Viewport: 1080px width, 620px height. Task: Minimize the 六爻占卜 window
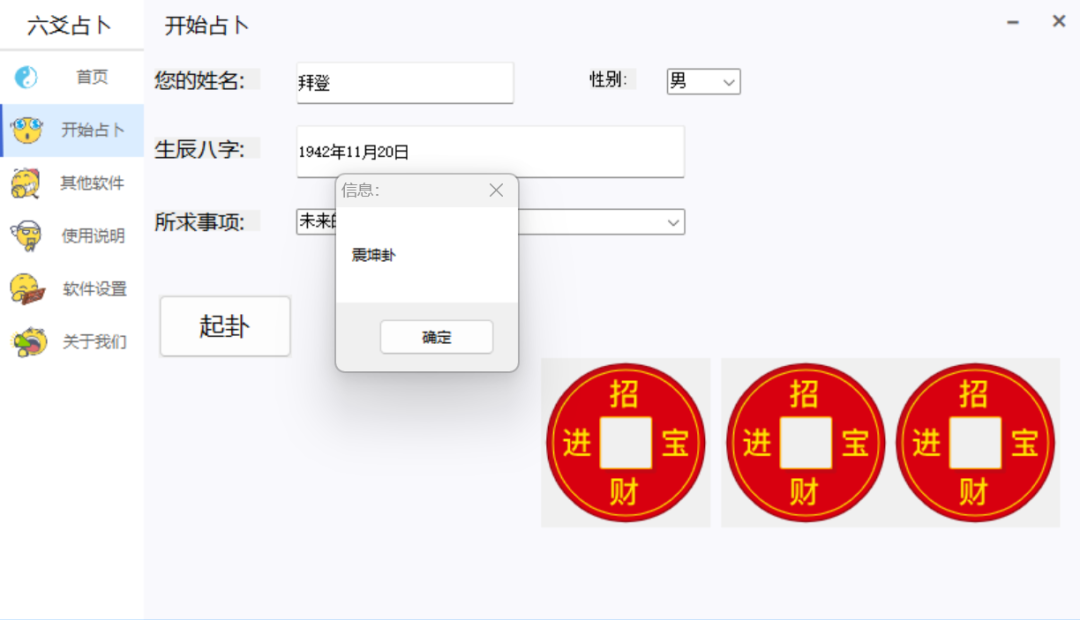1012,22
